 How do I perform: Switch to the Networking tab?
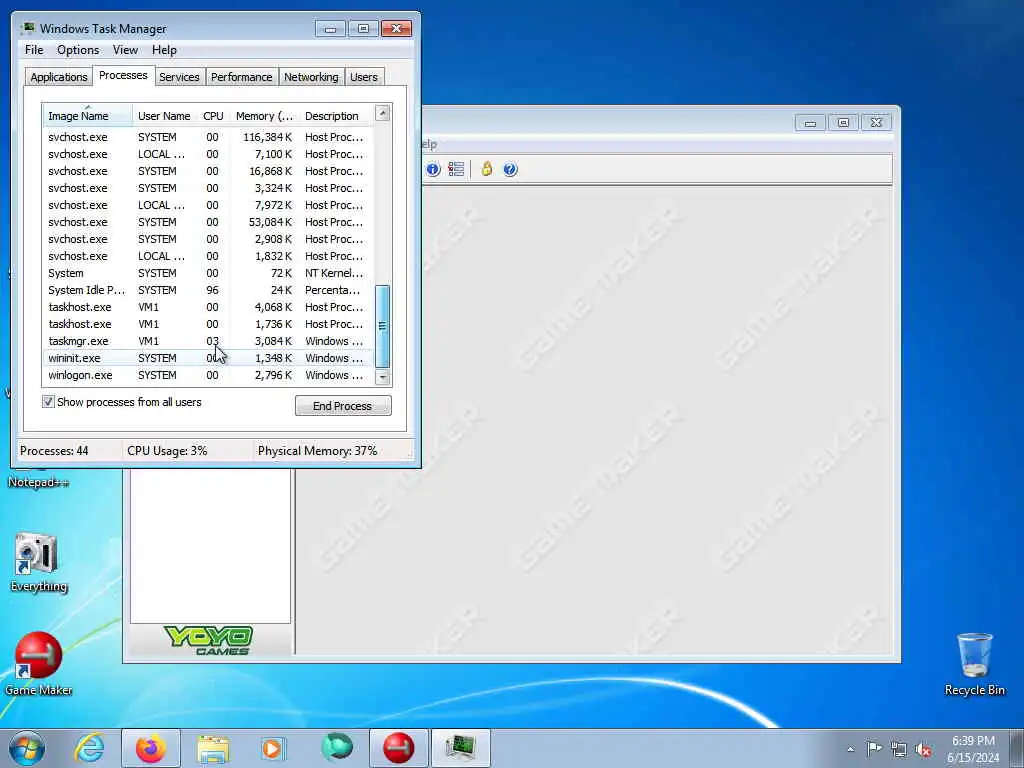(311, 77)
